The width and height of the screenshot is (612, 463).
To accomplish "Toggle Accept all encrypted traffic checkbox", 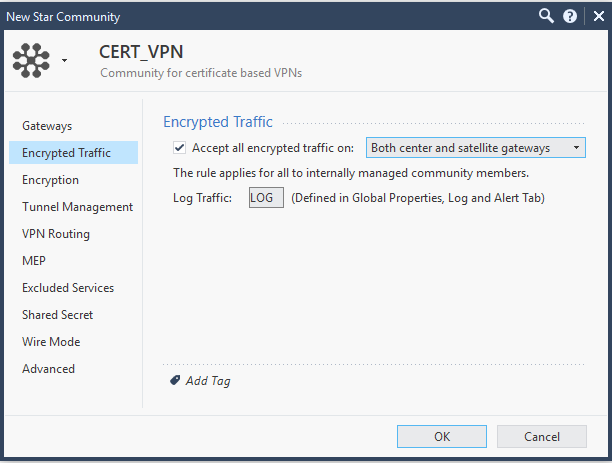I will pos(180,148).
